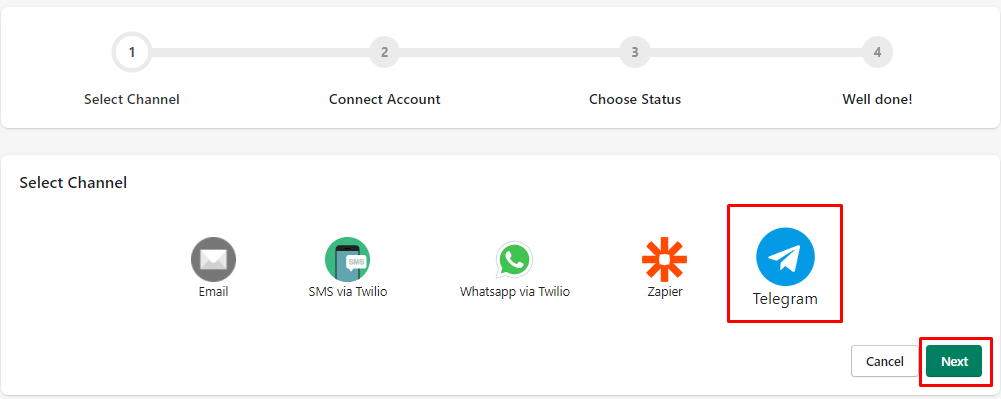Choose the blue Telegram paper-plane icon
Image resolution: width=1001 pixels, height=399 pixels.
coord(785,257)
